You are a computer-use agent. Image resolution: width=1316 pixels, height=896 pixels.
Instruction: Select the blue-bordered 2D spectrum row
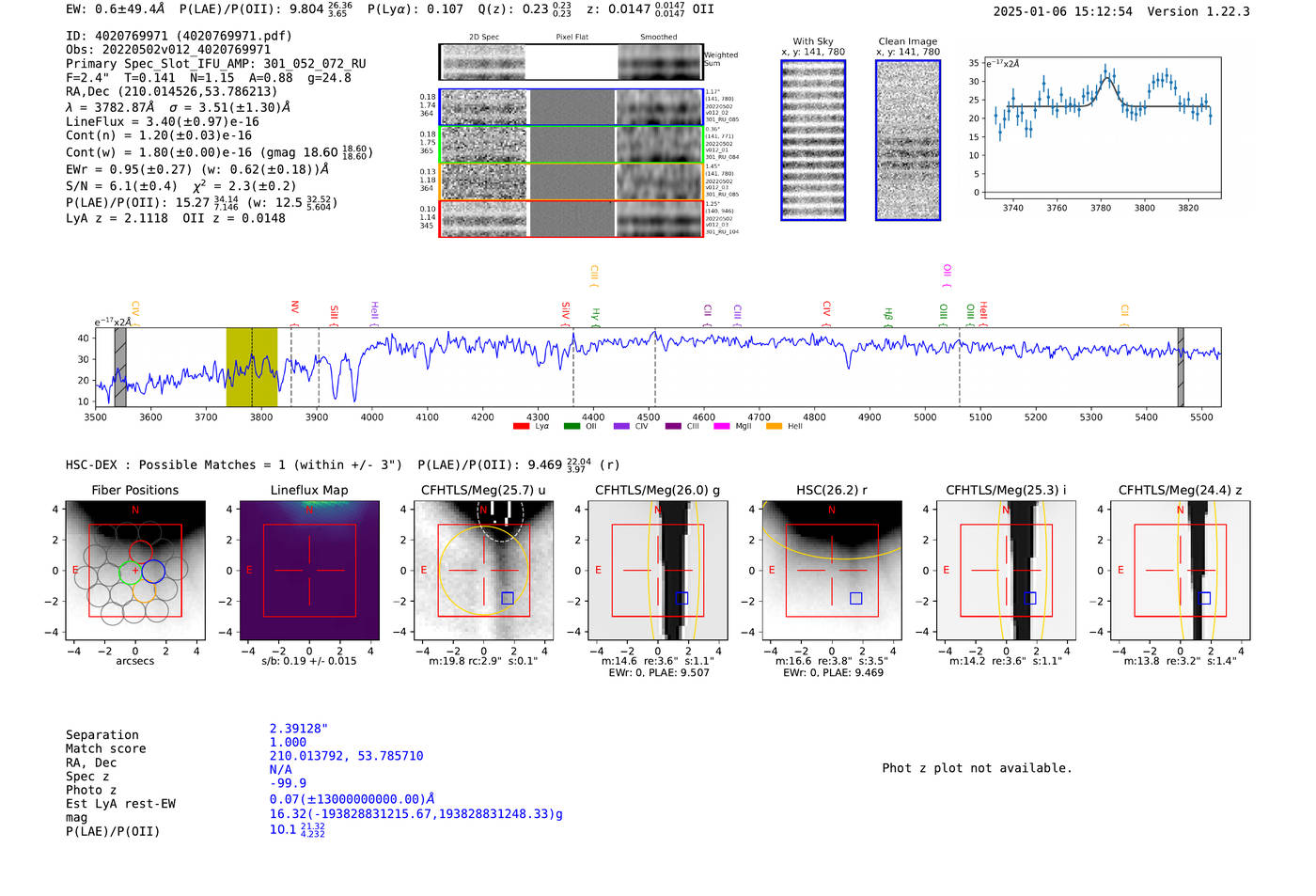click(x=571, y=107)
